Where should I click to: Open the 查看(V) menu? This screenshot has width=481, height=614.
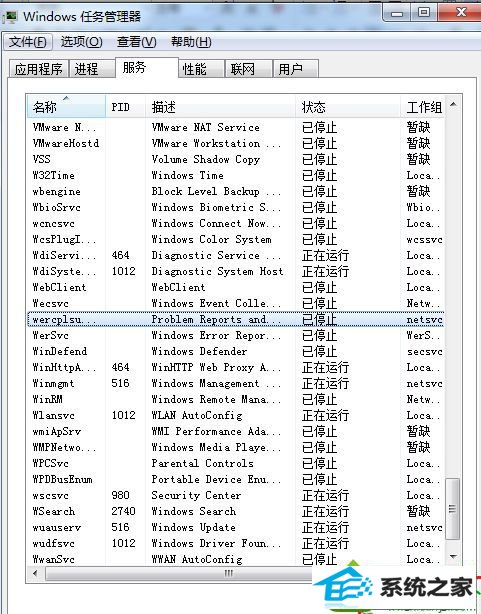(x=136, y=42)
